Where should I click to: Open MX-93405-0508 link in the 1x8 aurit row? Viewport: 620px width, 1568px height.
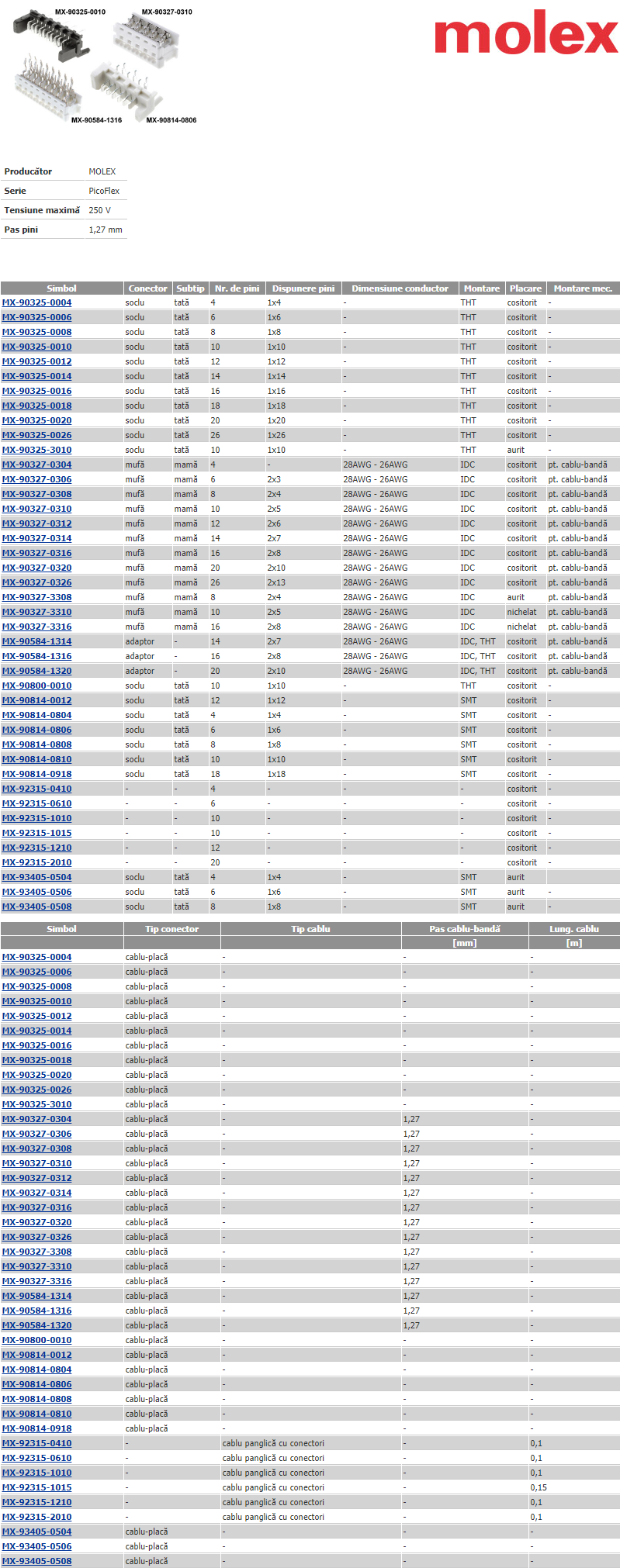point(36,907)
